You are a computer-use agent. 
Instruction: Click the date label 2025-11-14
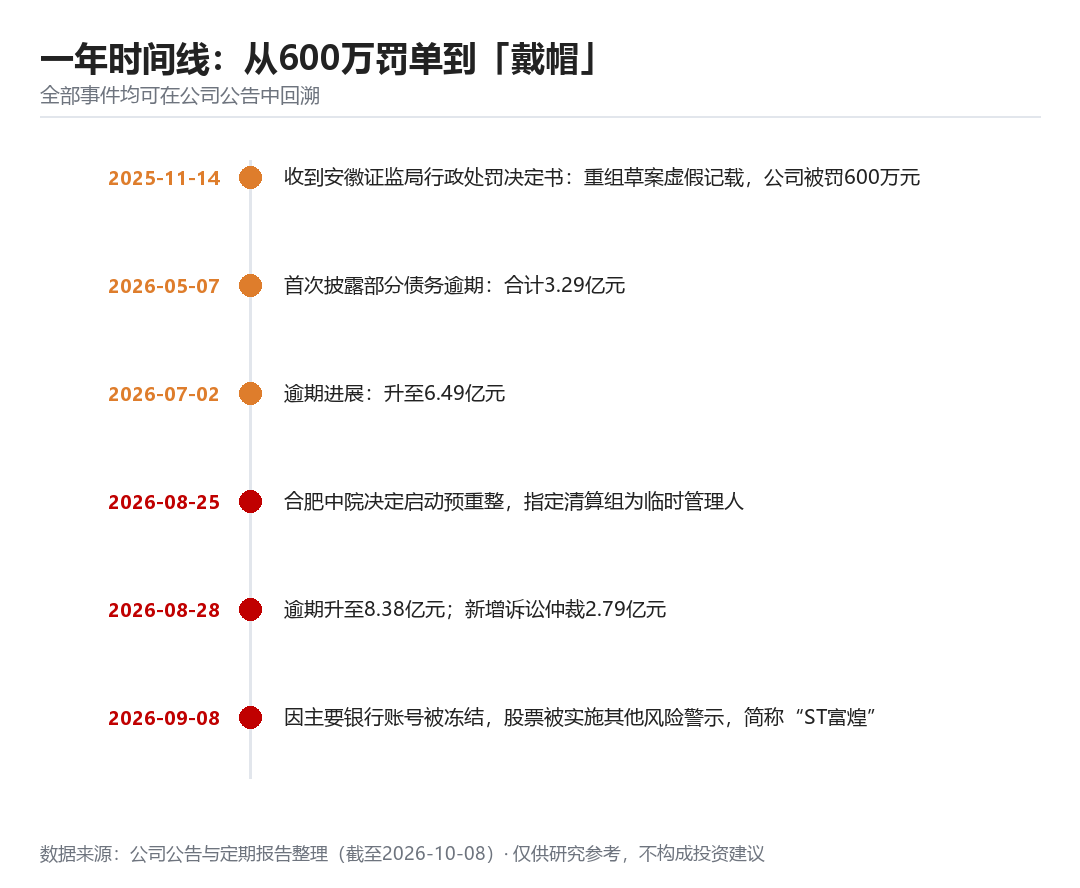pyautogui.click(x=164, y=178)
